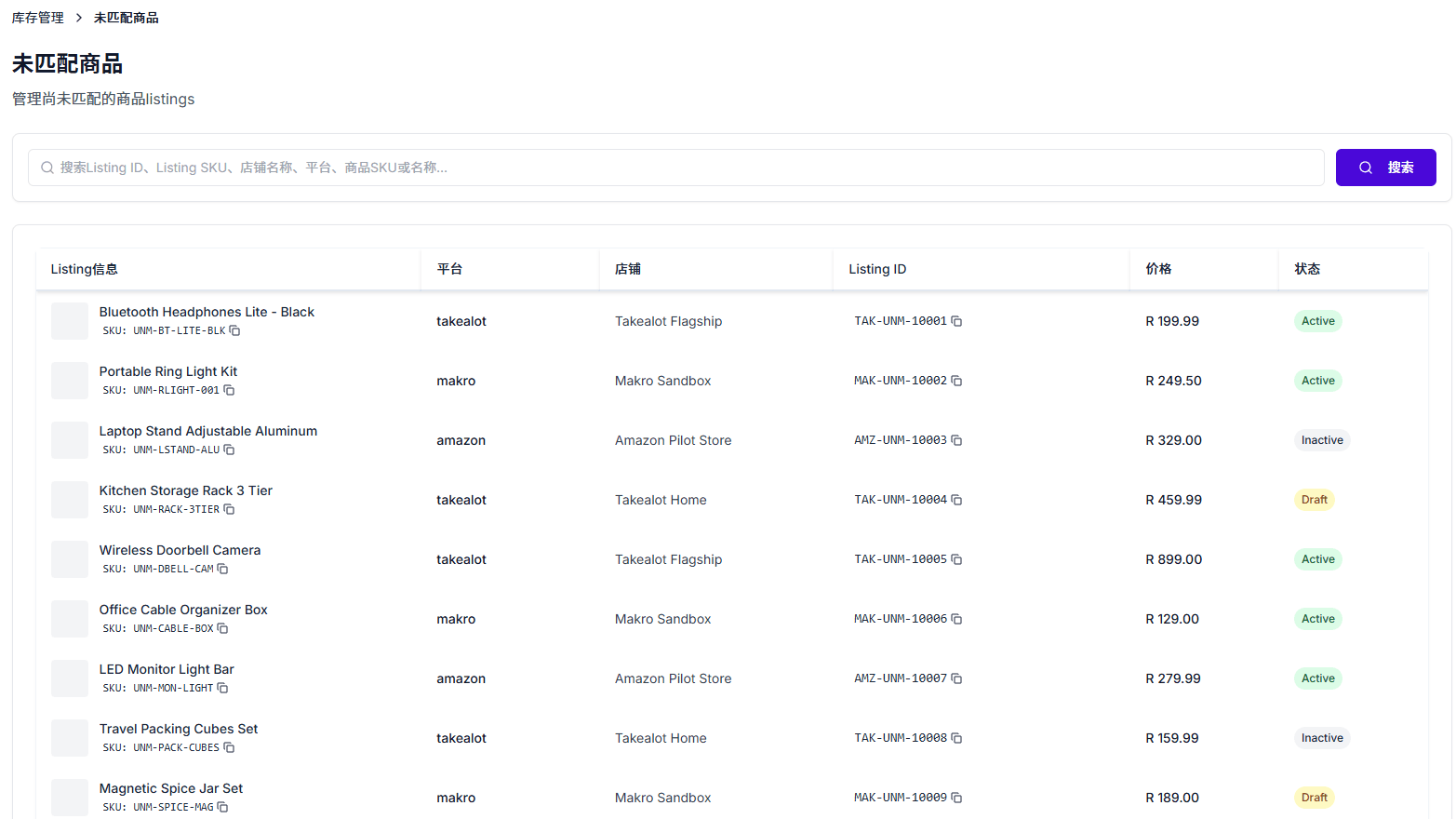Copy SKU UNM-BT-LITE-BLK with copy icon
This screenshot has width=1456, height=819.
[234, 331]
